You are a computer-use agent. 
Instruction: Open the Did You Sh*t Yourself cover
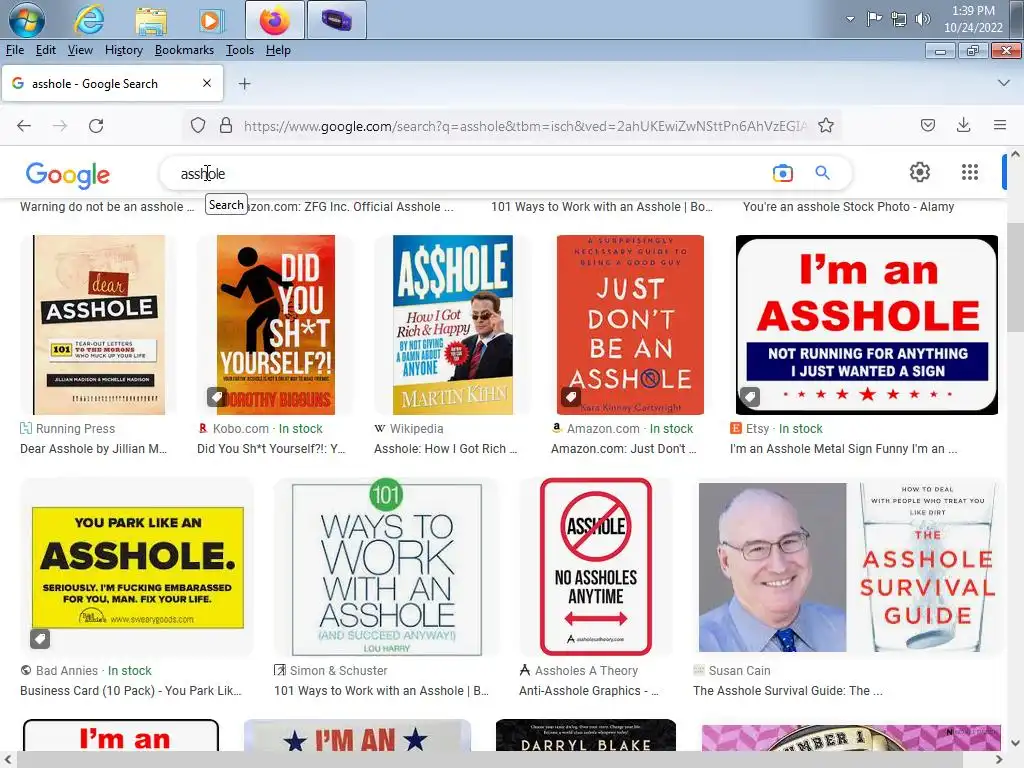coord(276,325)
